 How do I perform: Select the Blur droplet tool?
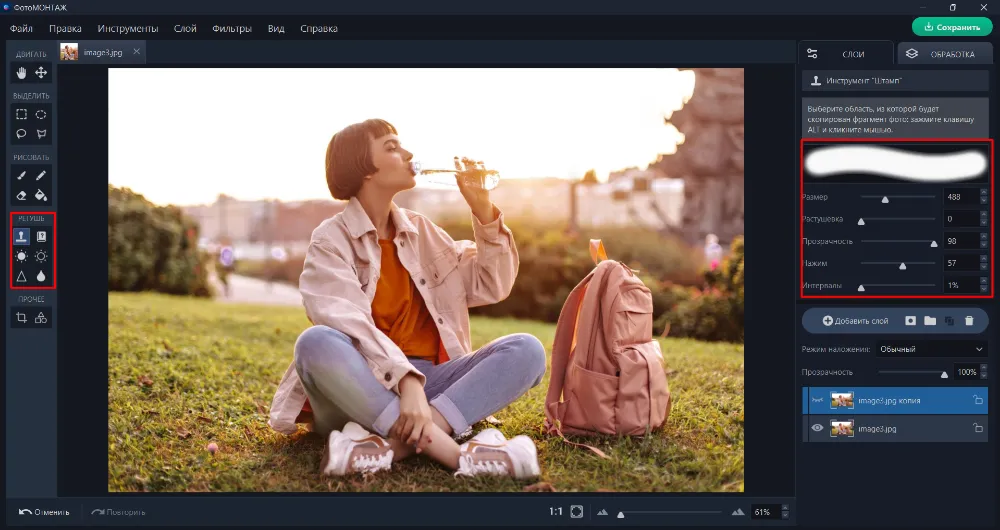(x=41, y=277)
